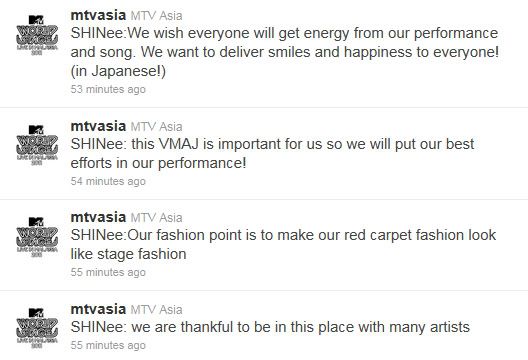Click the '53 minutes ago' timestamp
Image resolution: width=528 pixels, height=360 pixels.
pyautogui.click(x=108, y=89)
